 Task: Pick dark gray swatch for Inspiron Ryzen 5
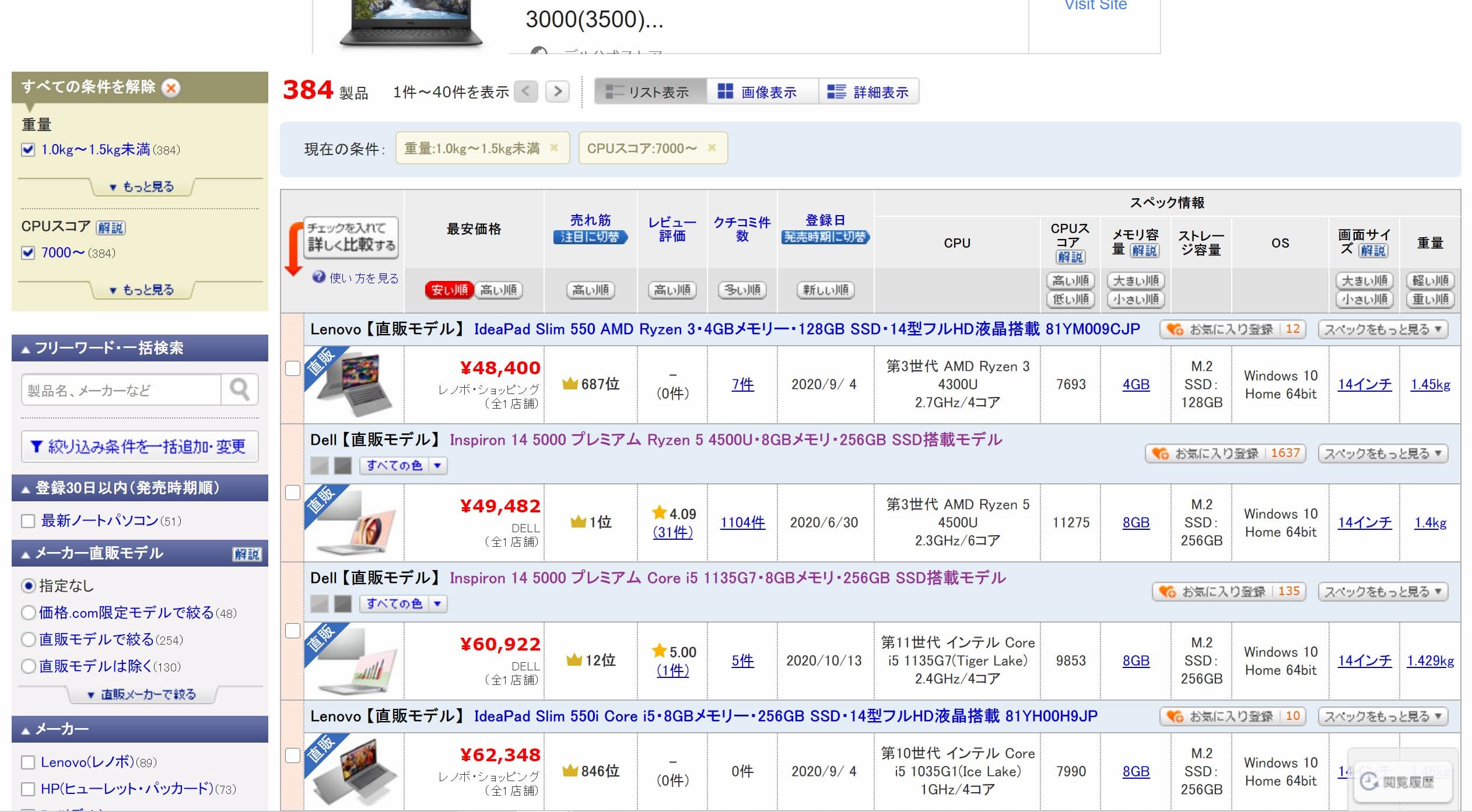click(x=343, y=466)
